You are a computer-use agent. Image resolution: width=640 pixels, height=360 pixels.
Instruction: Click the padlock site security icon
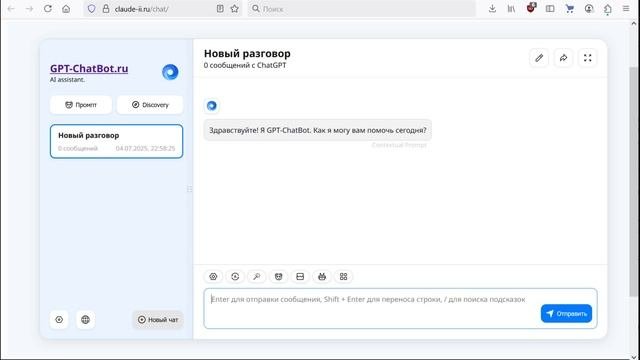106,9
